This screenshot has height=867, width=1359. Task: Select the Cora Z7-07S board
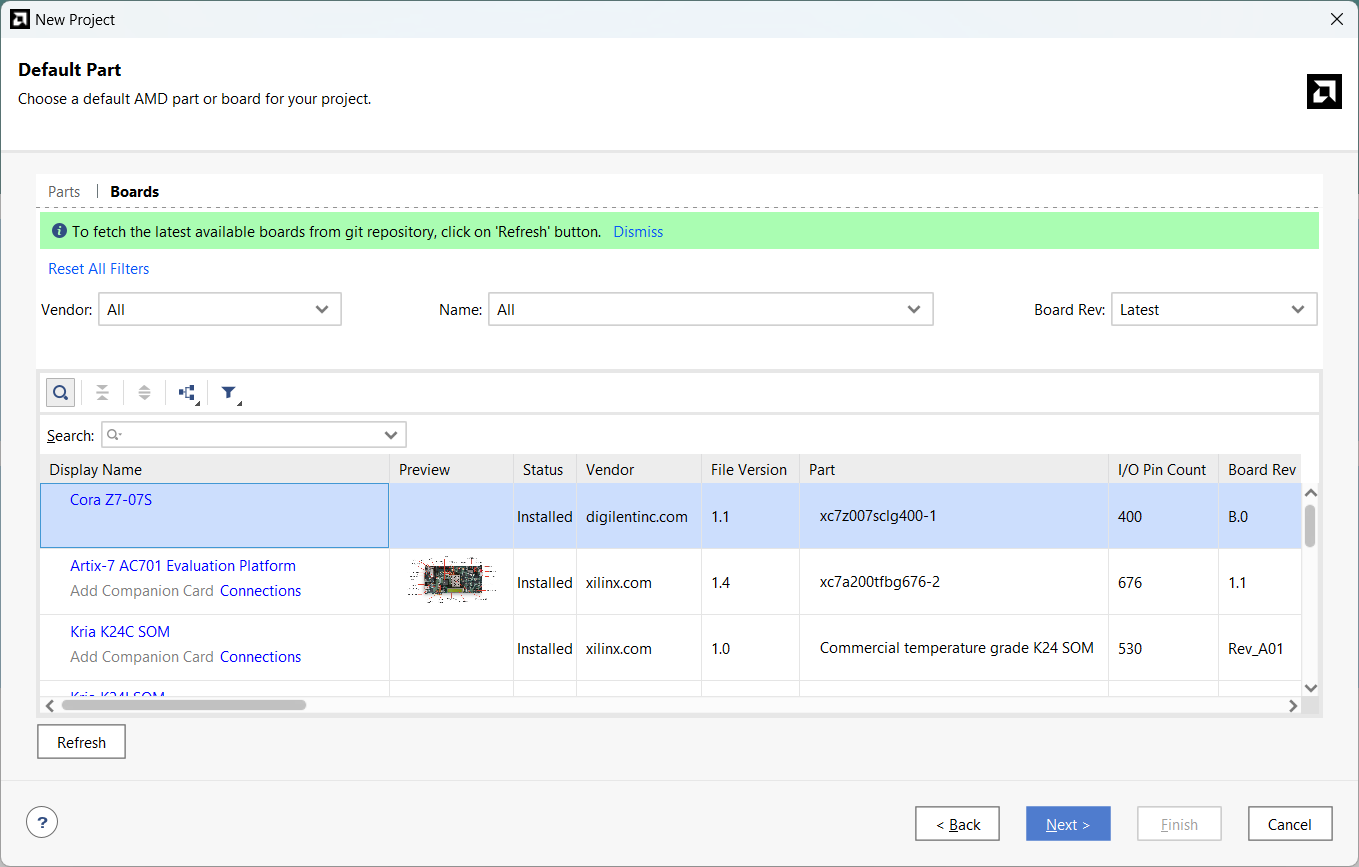(x=111, y=500)
